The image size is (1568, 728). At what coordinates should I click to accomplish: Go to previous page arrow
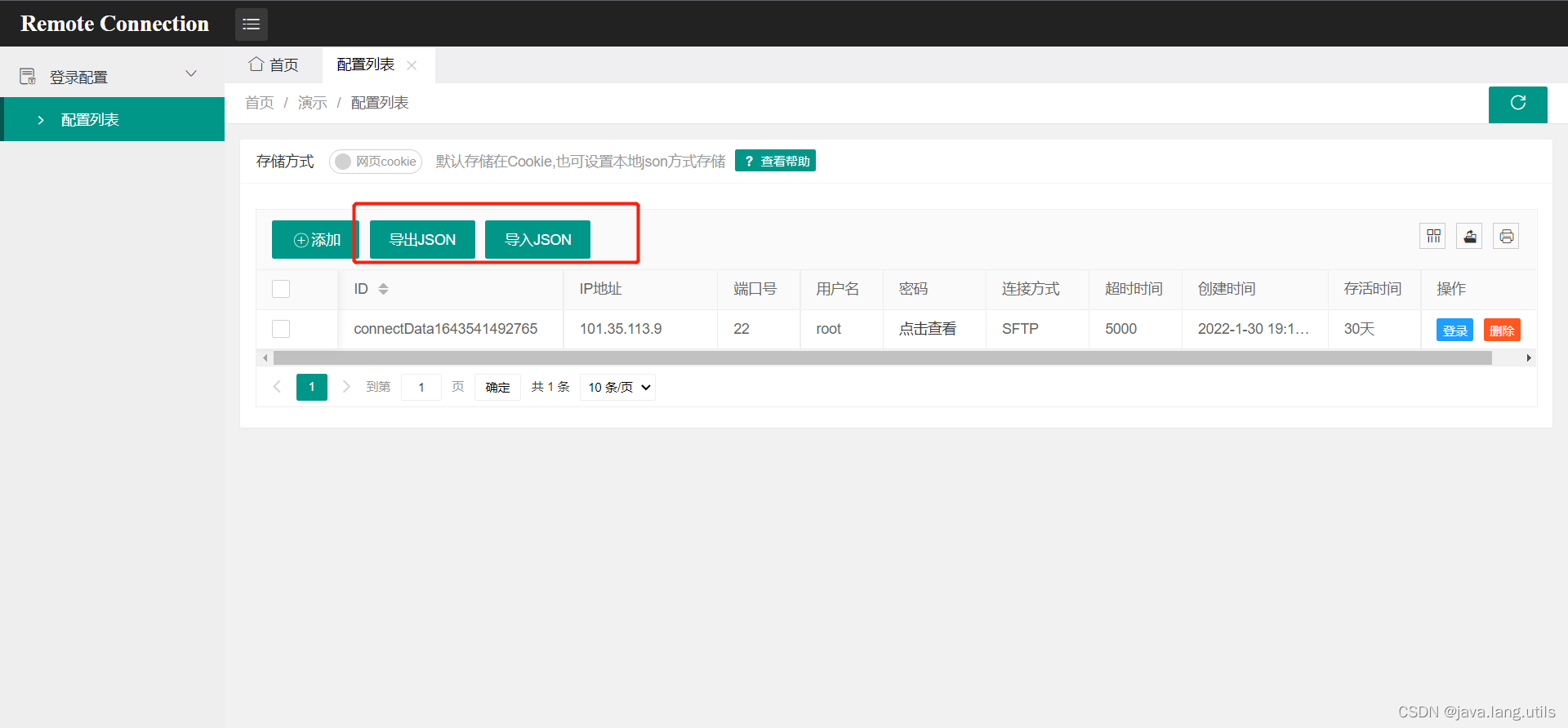(277, 387)
